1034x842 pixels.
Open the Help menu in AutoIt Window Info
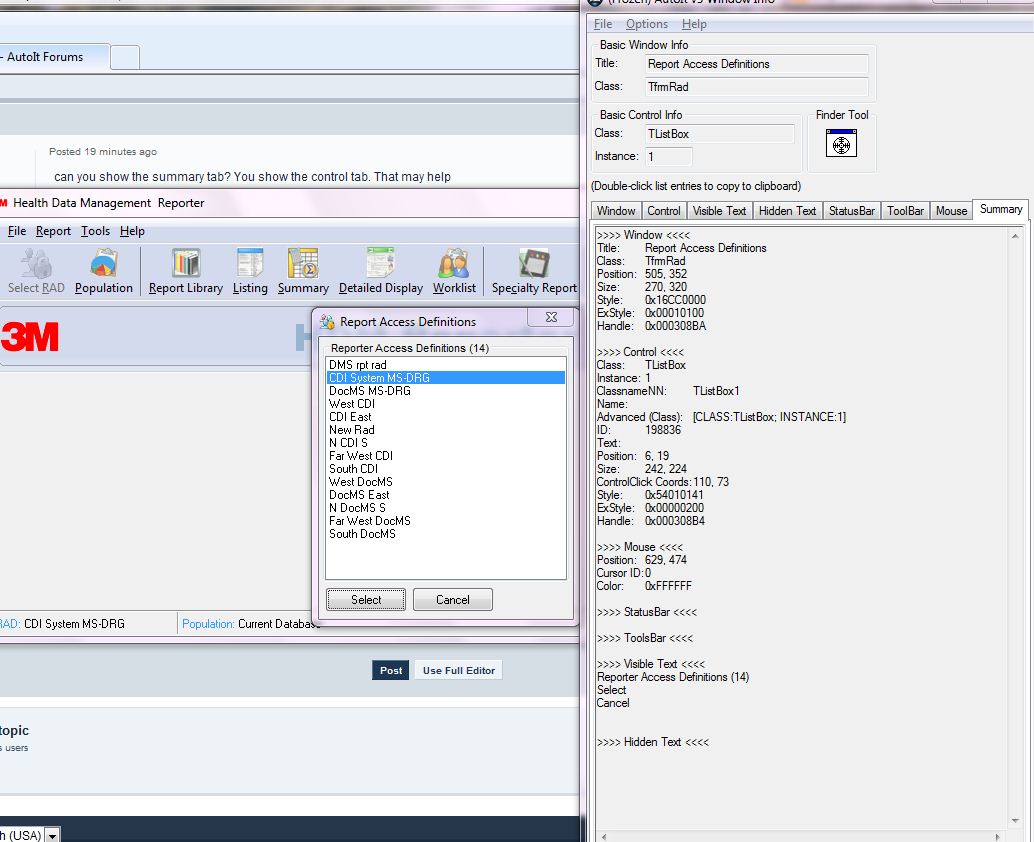pyautogui.click(x=694, y=24)
